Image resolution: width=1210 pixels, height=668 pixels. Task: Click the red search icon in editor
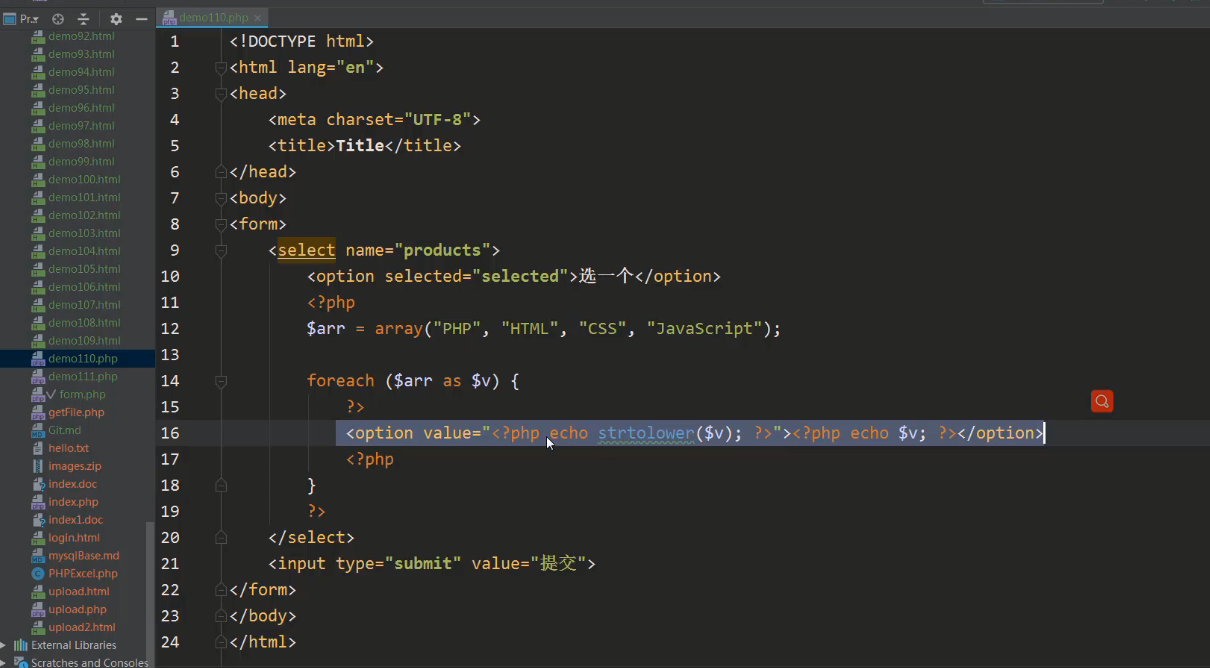point(1102,401)
